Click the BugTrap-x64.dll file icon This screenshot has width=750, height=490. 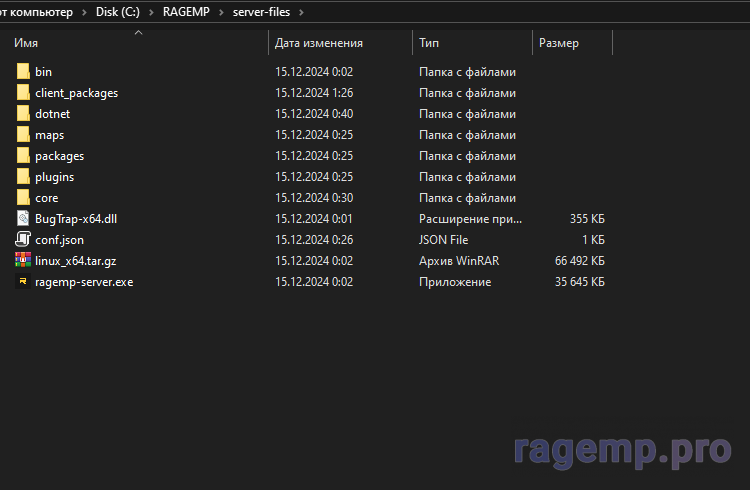(x=23, y=219)
